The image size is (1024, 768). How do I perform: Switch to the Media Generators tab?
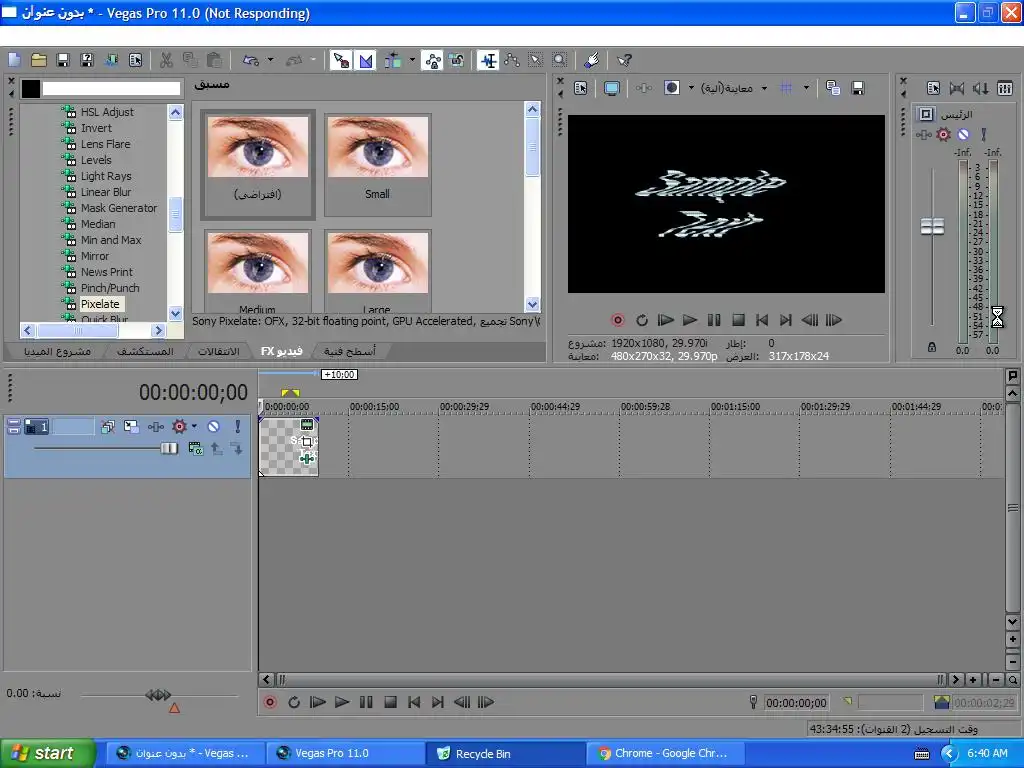tap(349, 351)
